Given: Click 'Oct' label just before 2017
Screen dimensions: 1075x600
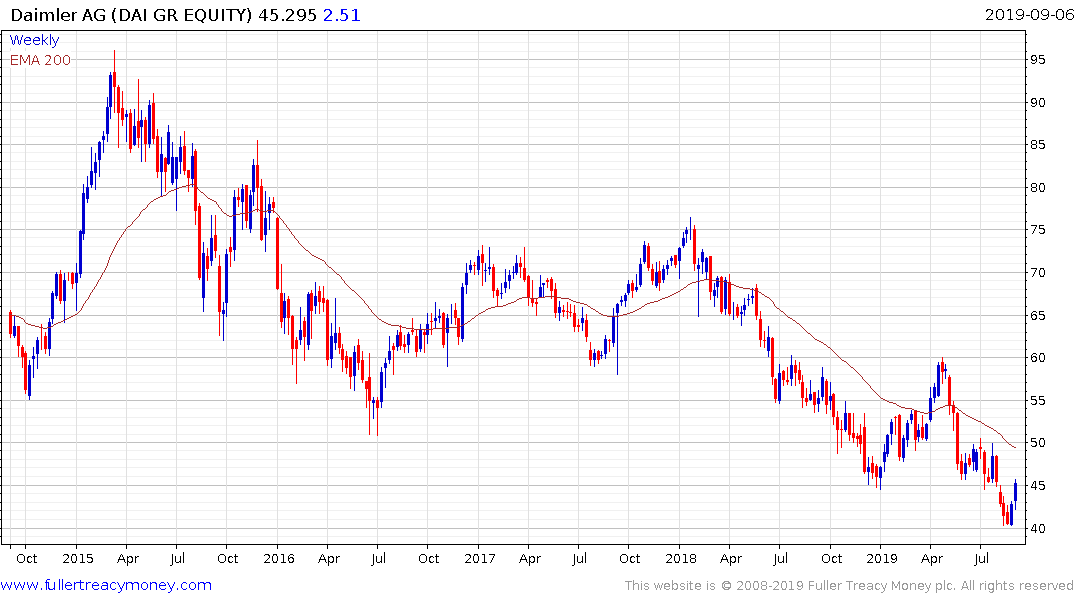Looking at the screenshot, I should [x=428, y=558].
